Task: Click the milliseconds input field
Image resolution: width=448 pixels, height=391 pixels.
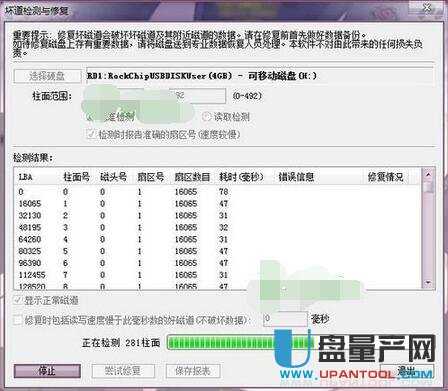Action: pos(285,319)
